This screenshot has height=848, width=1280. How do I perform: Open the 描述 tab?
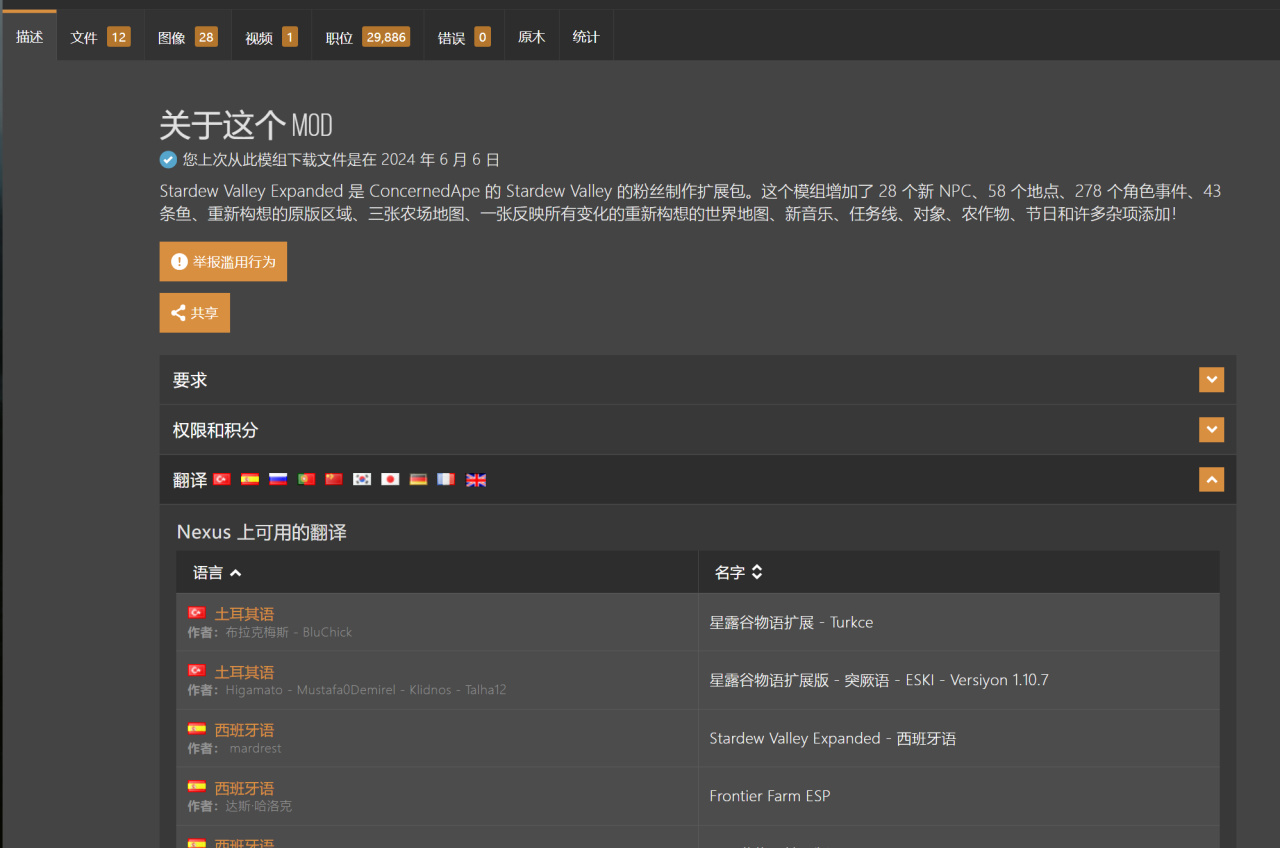[x=29, y=37]
